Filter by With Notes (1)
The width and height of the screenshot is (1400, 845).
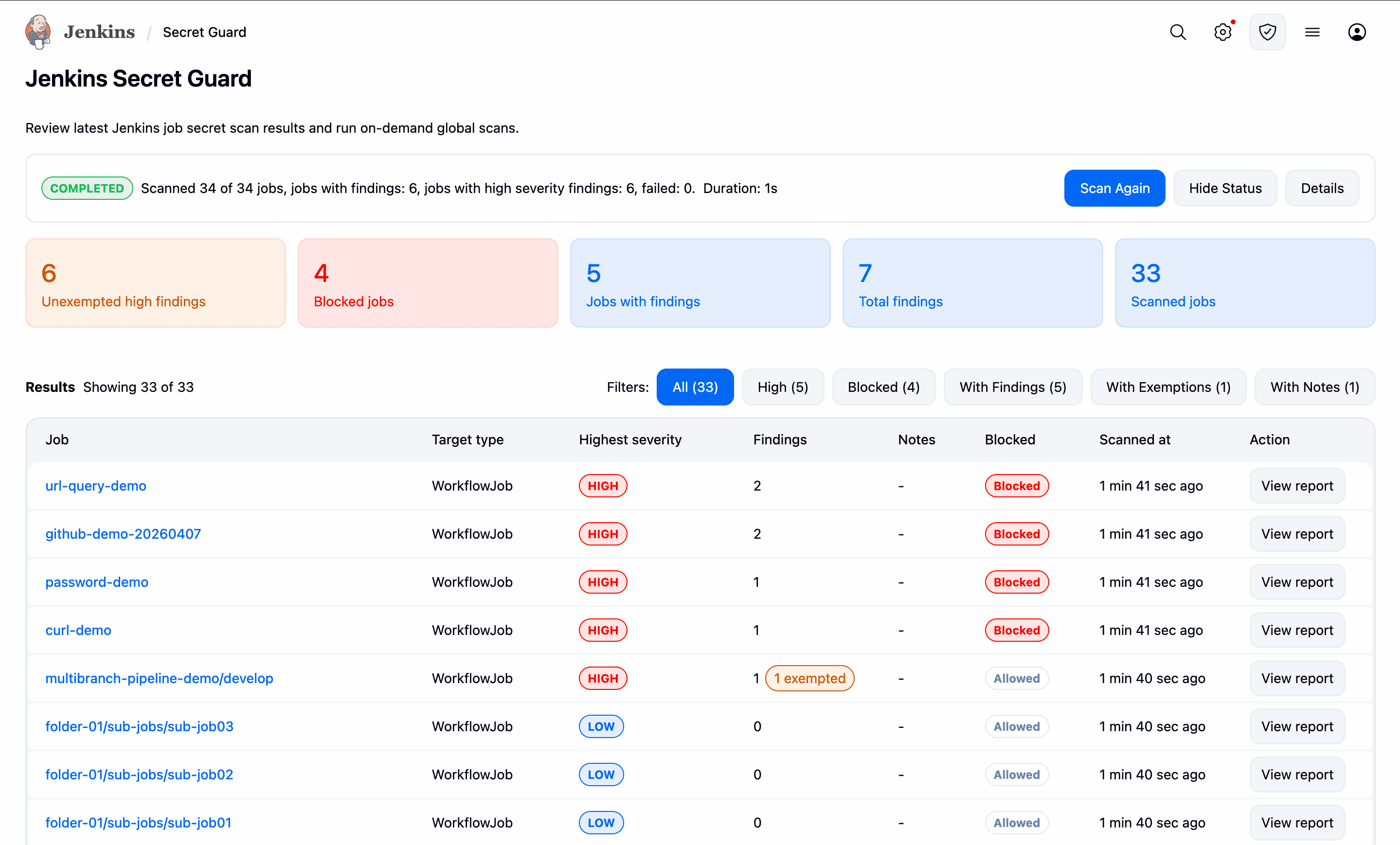pyautogui.click(x=1314, y=387)
